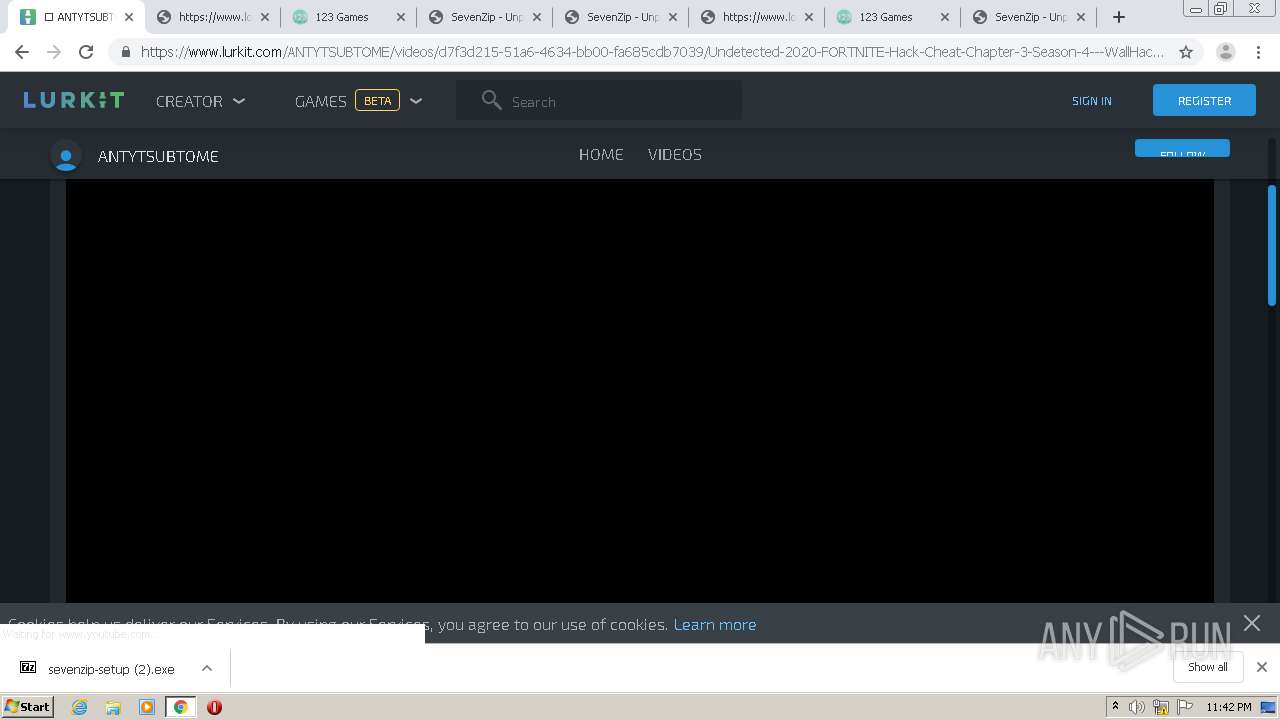Click the FOLLOW button
1280x720 pixels.
(x=1182, y=149)
